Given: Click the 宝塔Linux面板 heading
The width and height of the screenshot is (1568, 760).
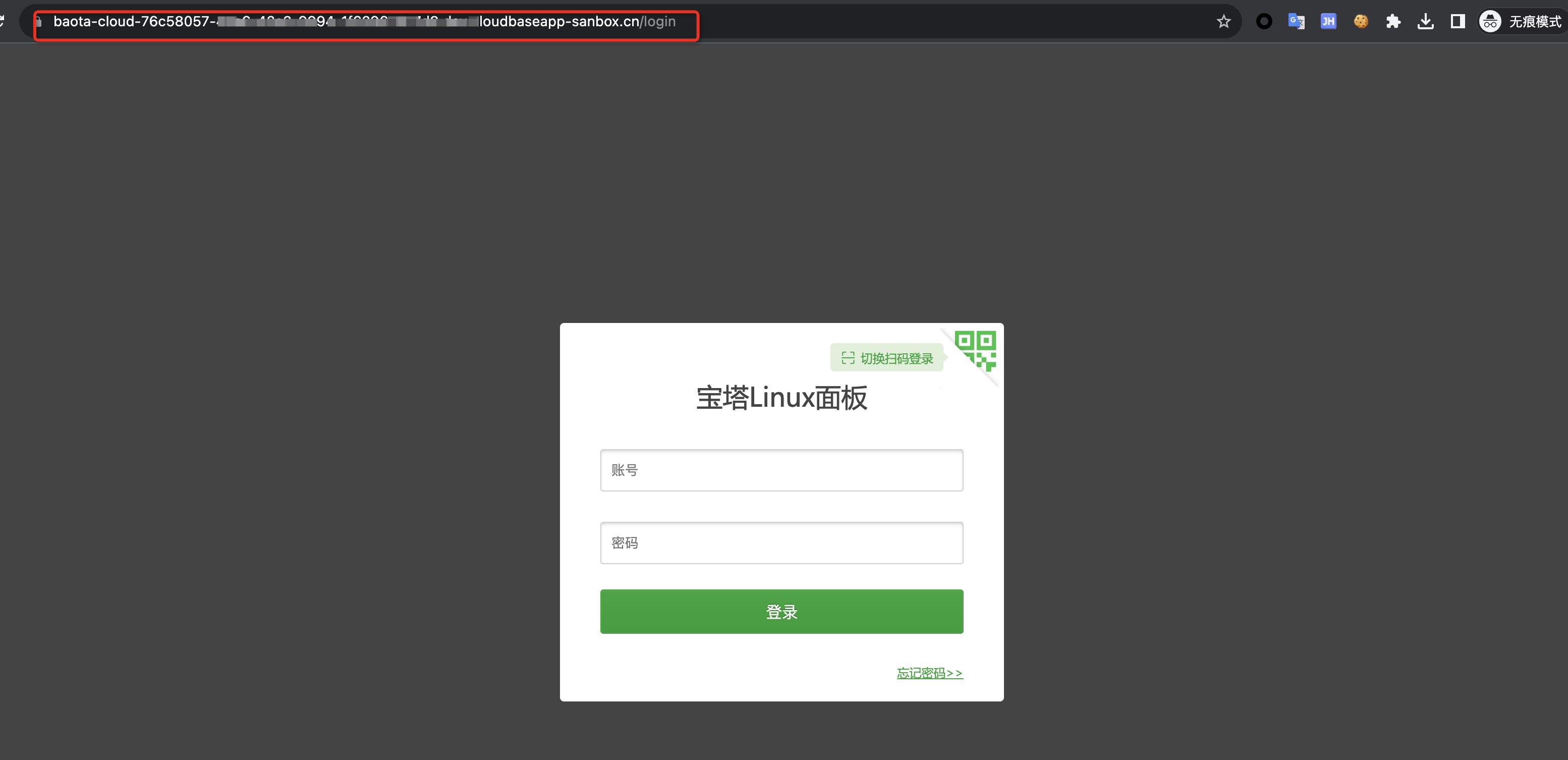Looking at the screenshot, I should click(781, 398).
